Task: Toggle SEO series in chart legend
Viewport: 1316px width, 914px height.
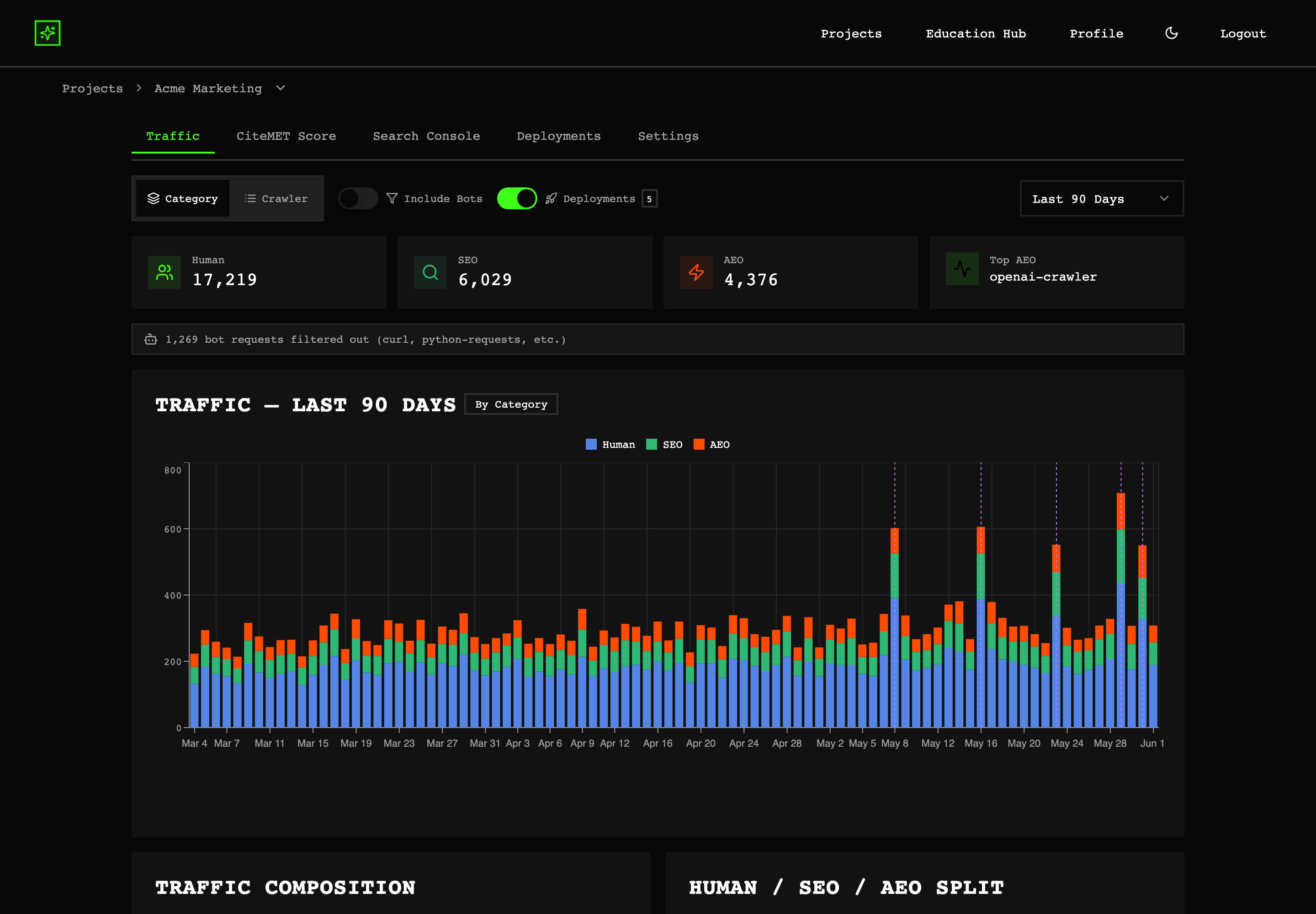Action: pos(664,444)
